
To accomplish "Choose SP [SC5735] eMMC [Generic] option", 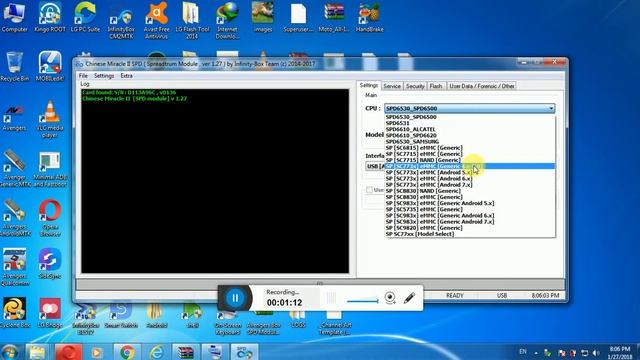I will click(469, 209).
